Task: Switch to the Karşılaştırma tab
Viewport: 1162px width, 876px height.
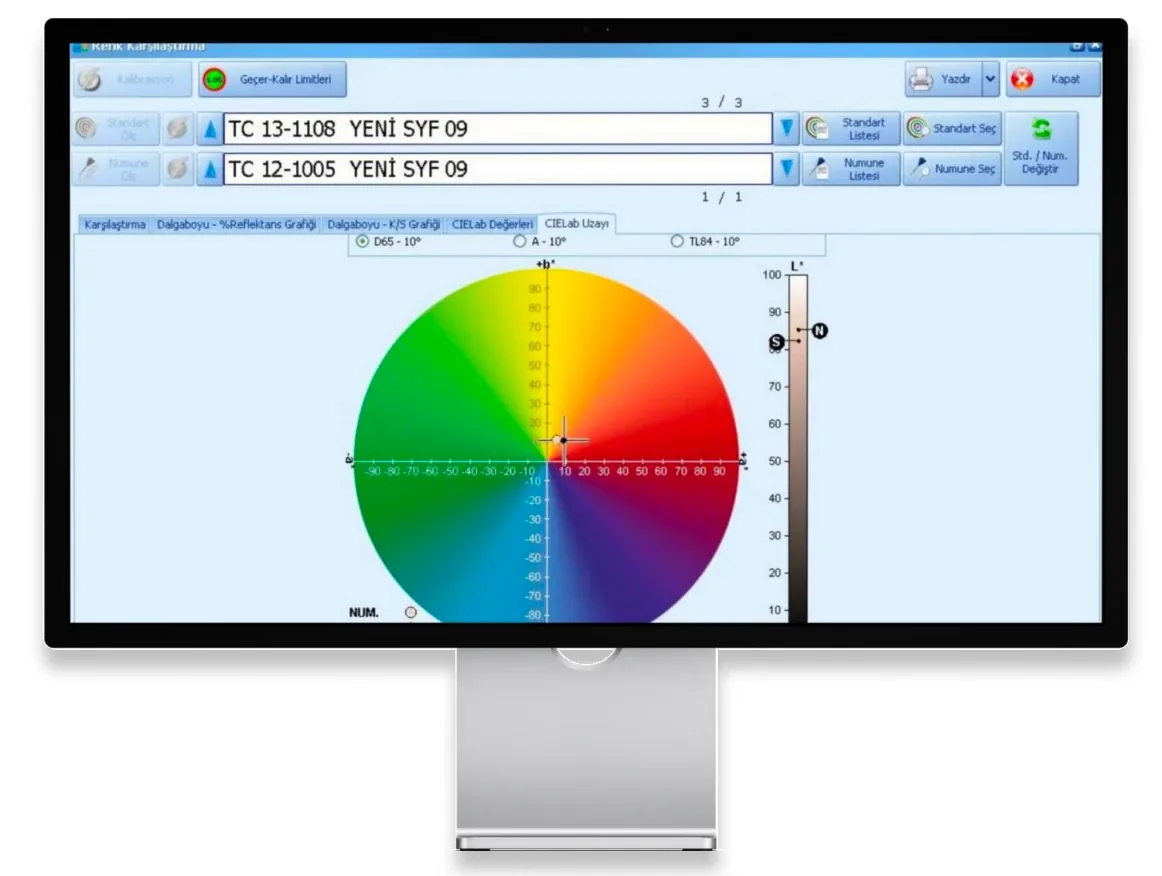Action: (x=115, y=225)
